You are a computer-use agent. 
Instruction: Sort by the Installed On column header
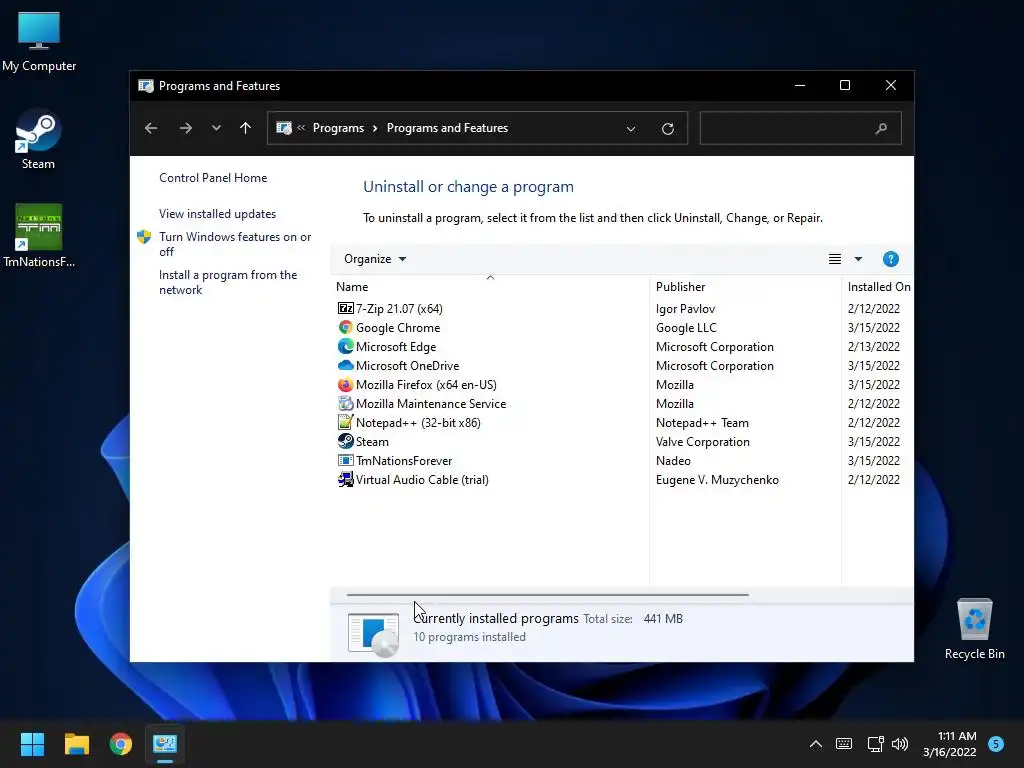click(878, 287)
